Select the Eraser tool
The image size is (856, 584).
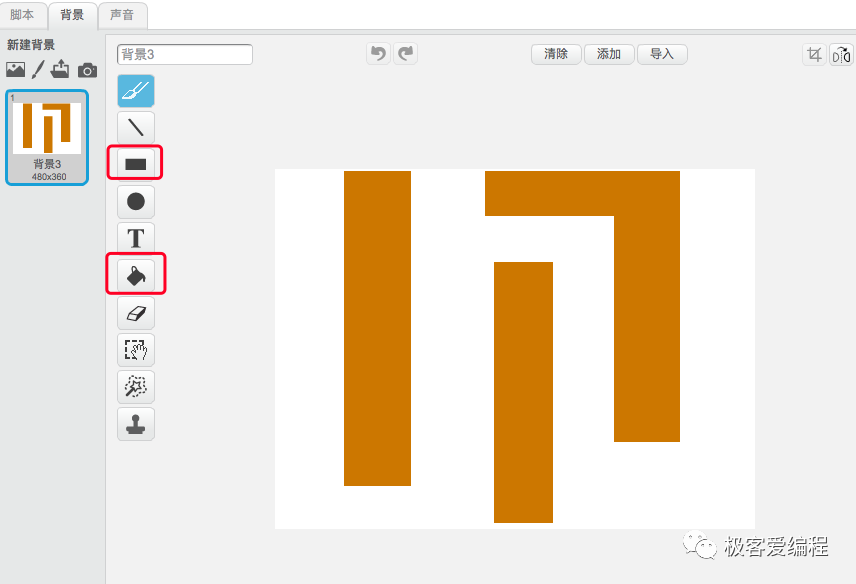click(136, 313)
